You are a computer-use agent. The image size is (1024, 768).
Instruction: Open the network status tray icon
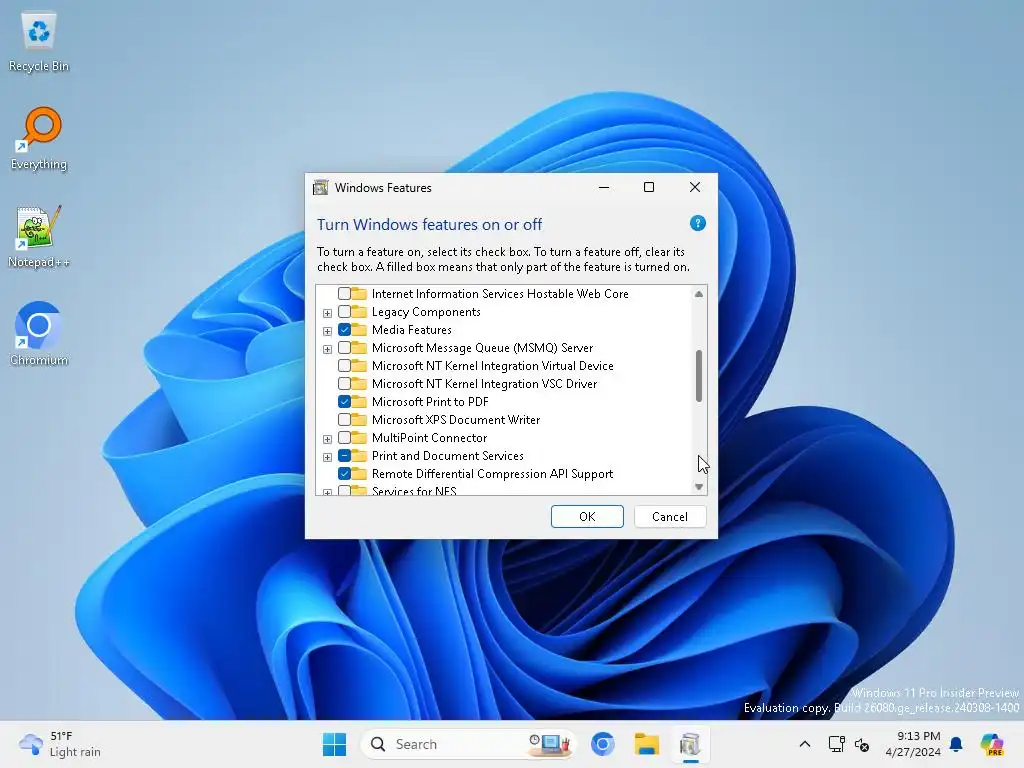[x=836, y=744]
